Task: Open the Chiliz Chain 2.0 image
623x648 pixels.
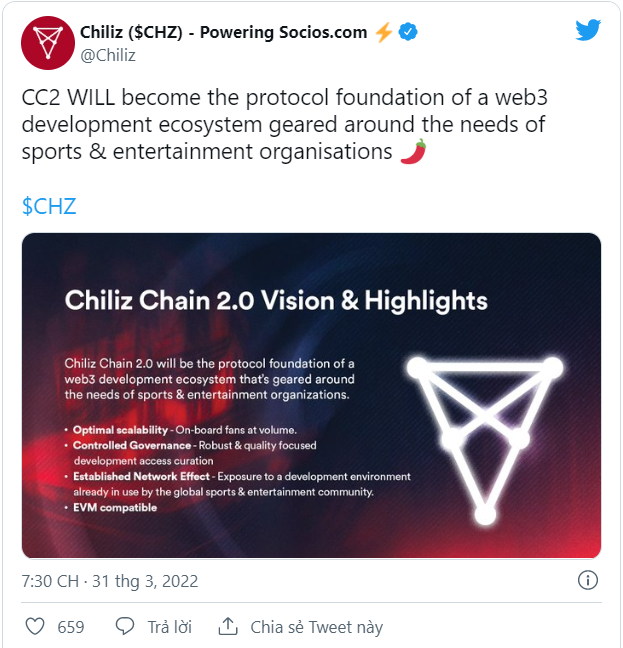Action: [x=311, y=395]
